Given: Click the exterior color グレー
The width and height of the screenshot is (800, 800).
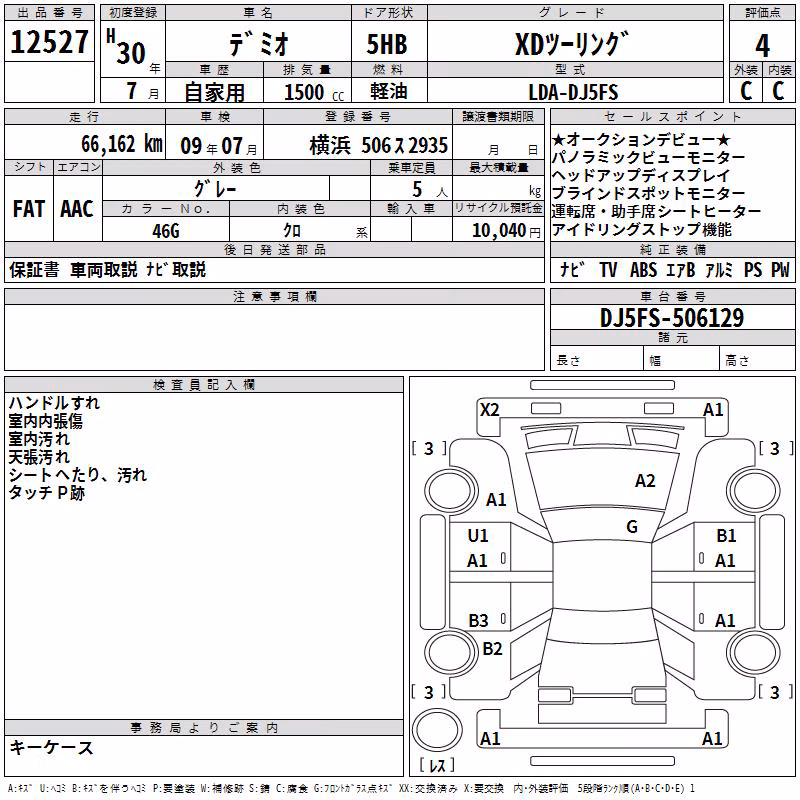Looking at the screenshot, I should point(215,189).
